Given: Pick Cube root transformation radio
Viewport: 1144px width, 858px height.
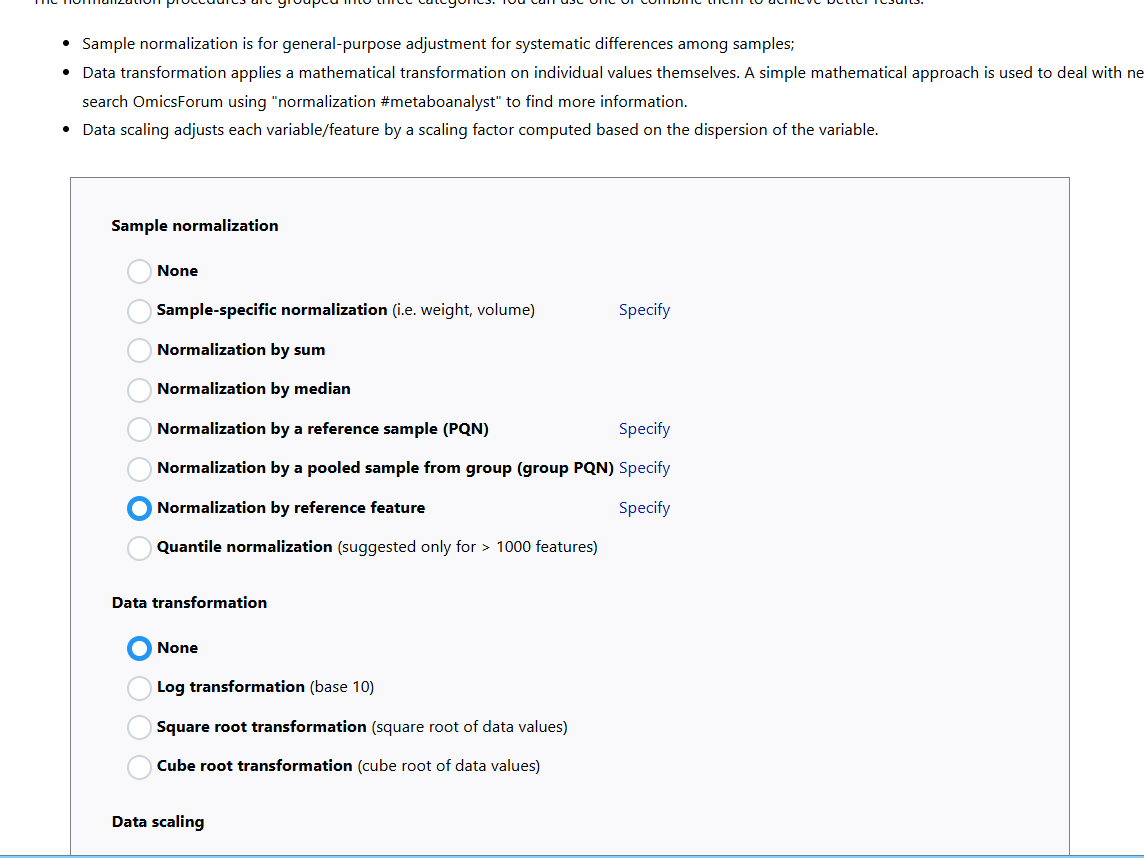Looking at the screenshot, I should tap(139, 767).
